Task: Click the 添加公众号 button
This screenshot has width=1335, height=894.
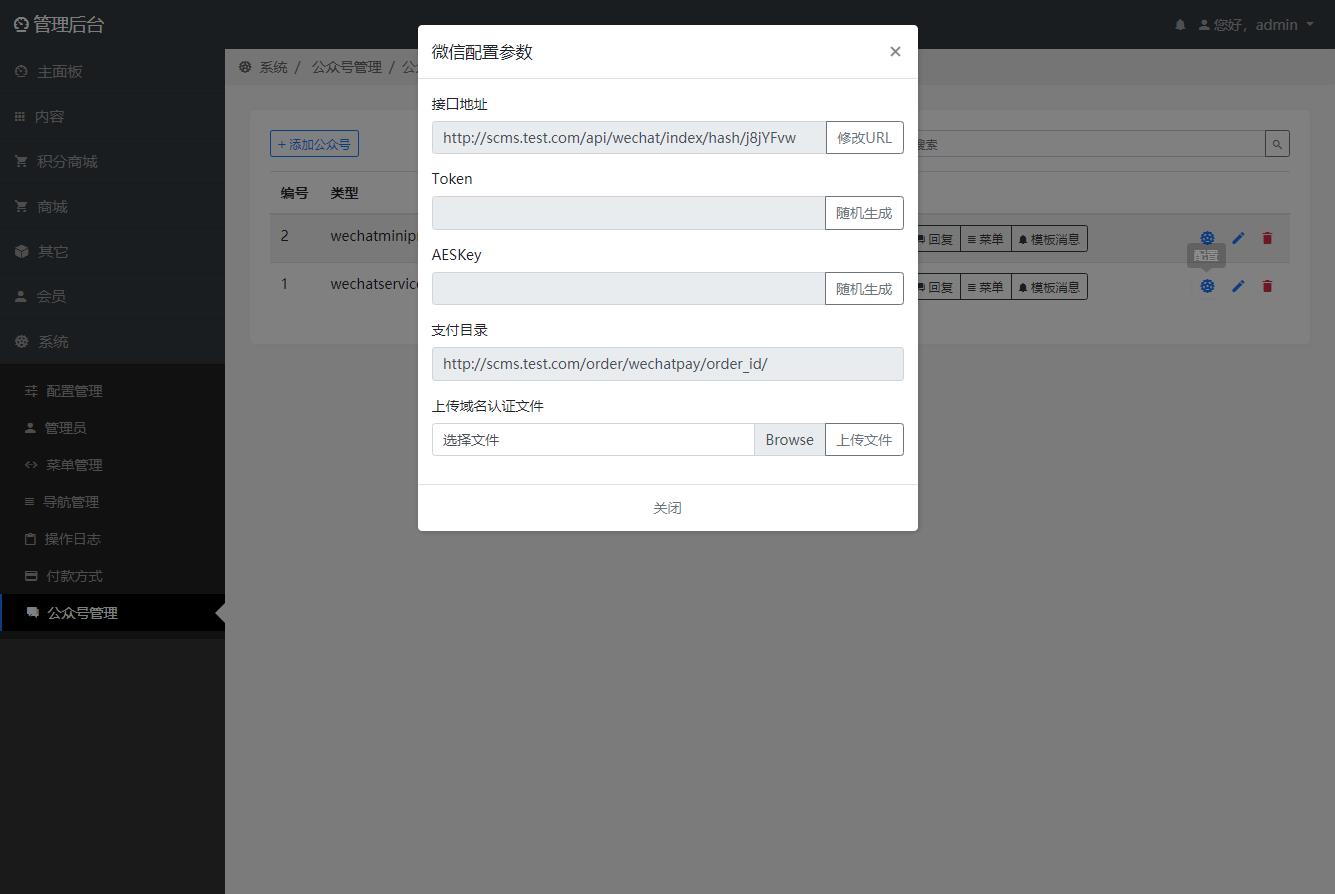Action: click(x=314, y=144)
